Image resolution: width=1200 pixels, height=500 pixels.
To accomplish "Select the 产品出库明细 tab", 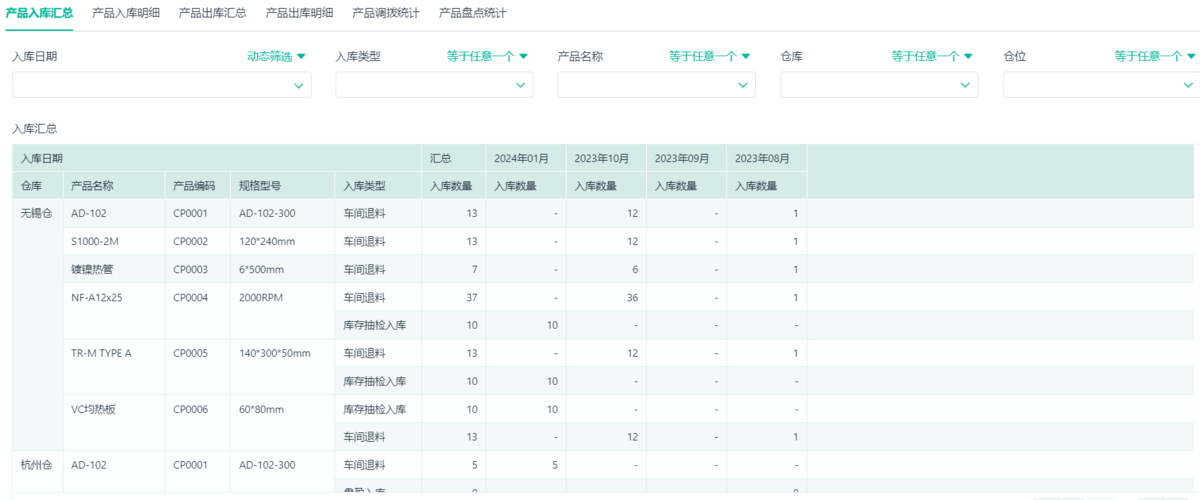I will tap(299, 13).
